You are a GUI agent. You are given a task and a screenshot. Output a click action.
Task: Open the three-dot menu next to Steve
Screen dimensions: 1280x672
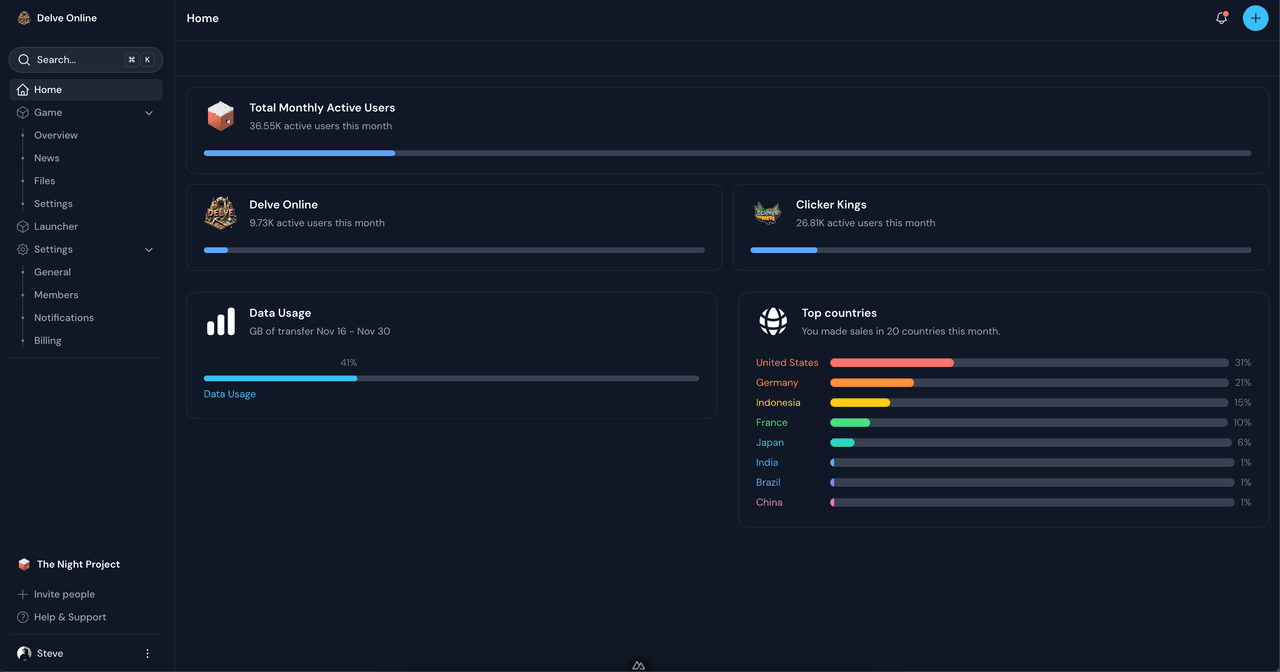(x=147, y=652)
